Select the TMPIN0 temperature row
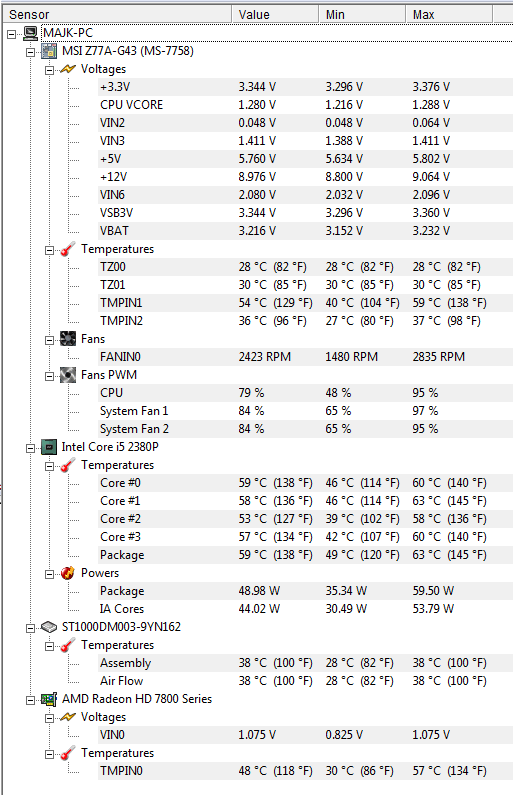 click(305, 771)
